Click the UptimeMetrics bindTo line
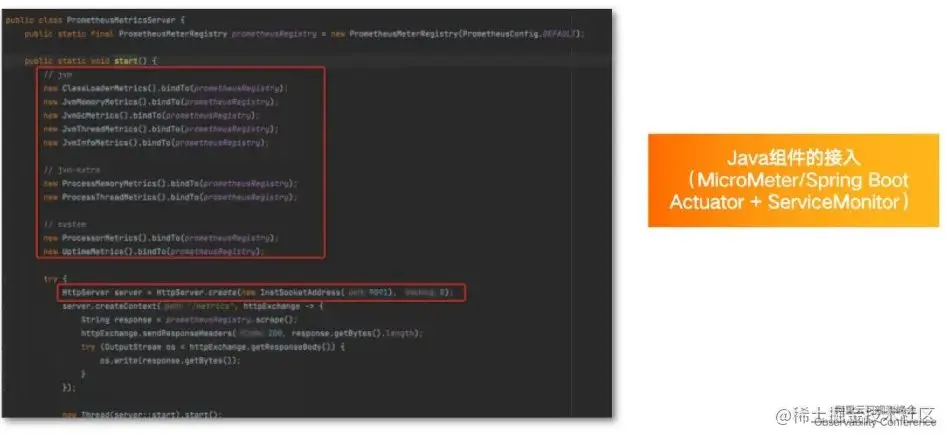Viewport: 951px width, 441px height. pyautogui.click(x=154, y=251)
